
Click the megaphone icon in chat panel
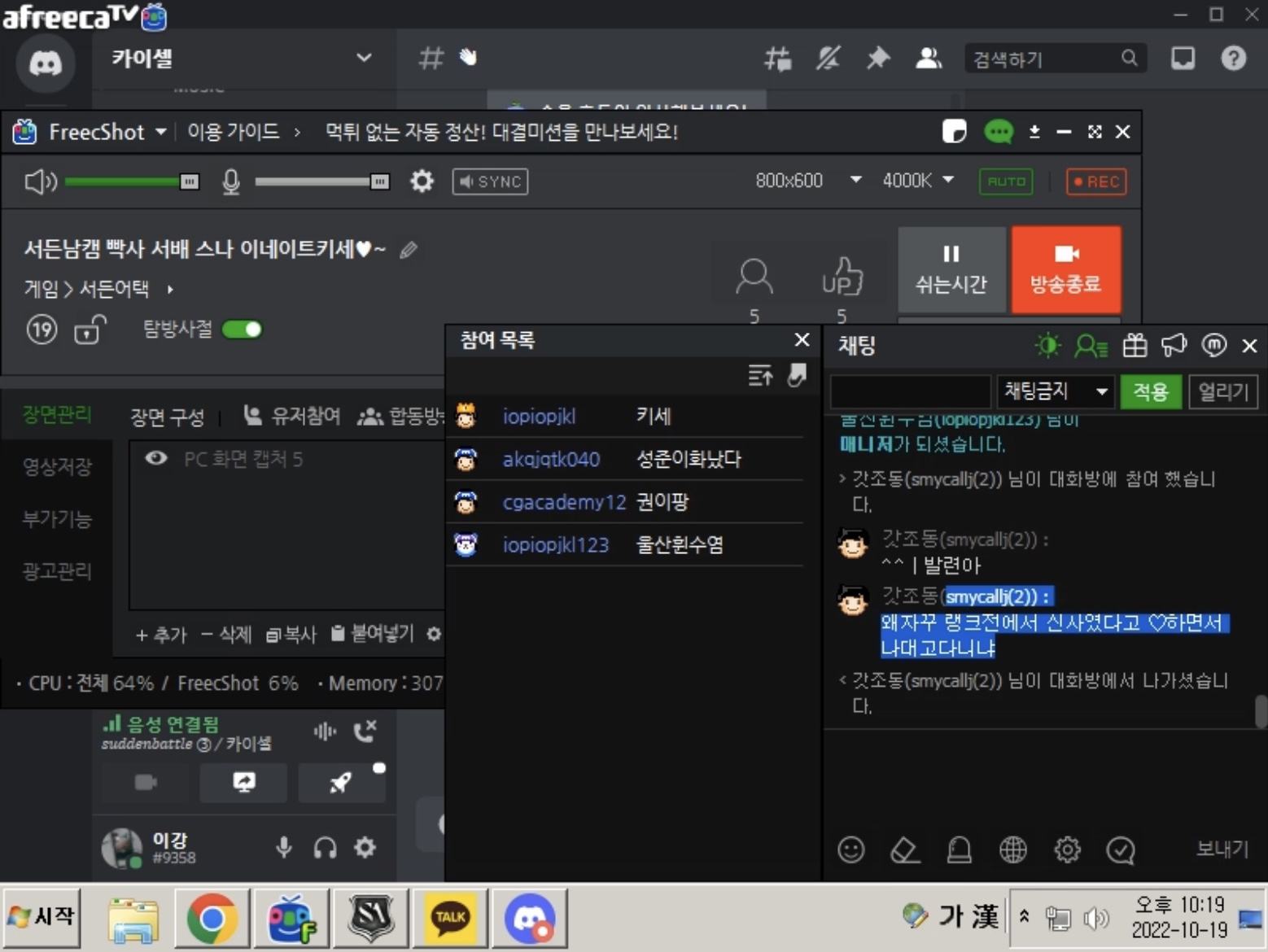tap(1174, 346)
